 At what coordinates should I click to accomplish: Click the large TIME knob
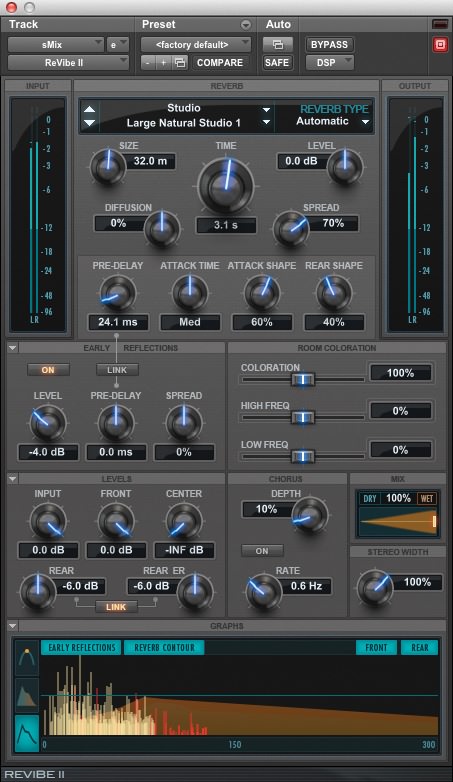coord(226,186)
